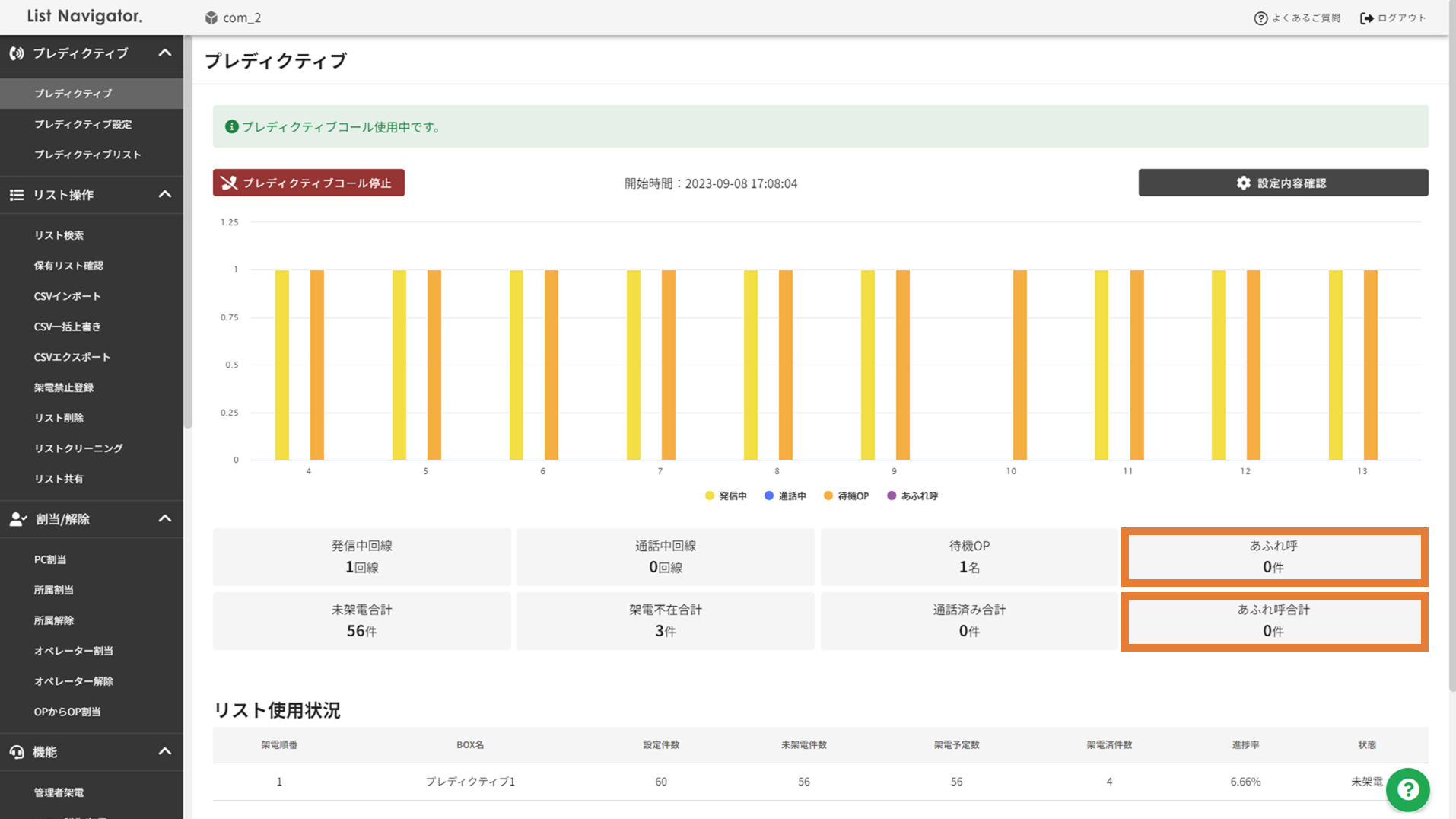Click the FAQ question mark icon
1456x819 pixels.
[x=1260, y=18]
